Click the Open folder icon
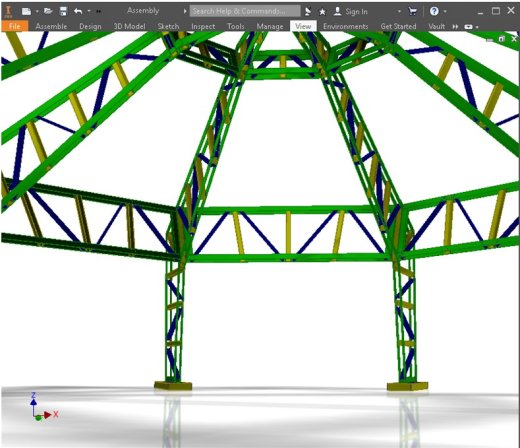This screenshot has height=448, width=520. (x=48, y=11)
